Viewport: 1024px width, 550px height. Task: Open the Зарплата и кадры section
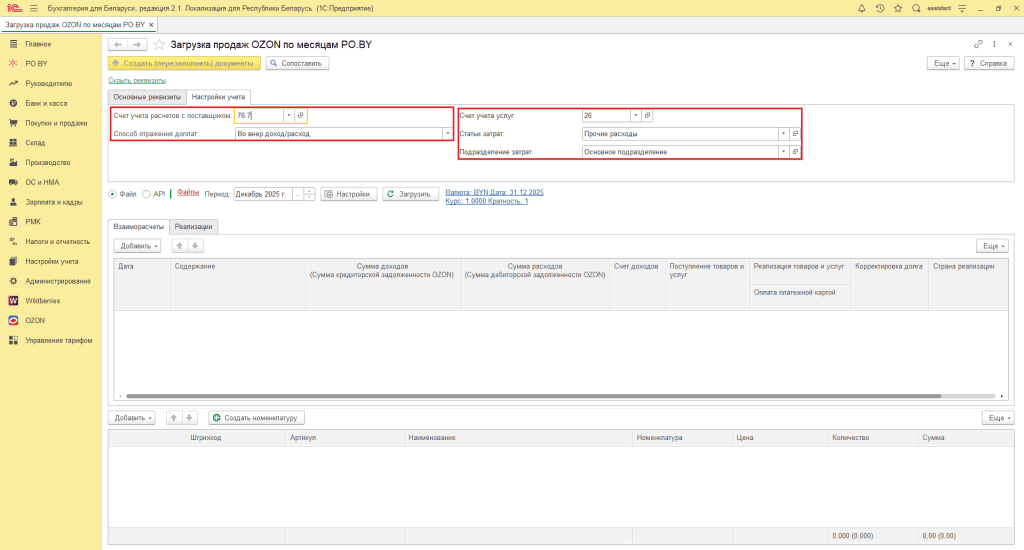click(54, 202)
